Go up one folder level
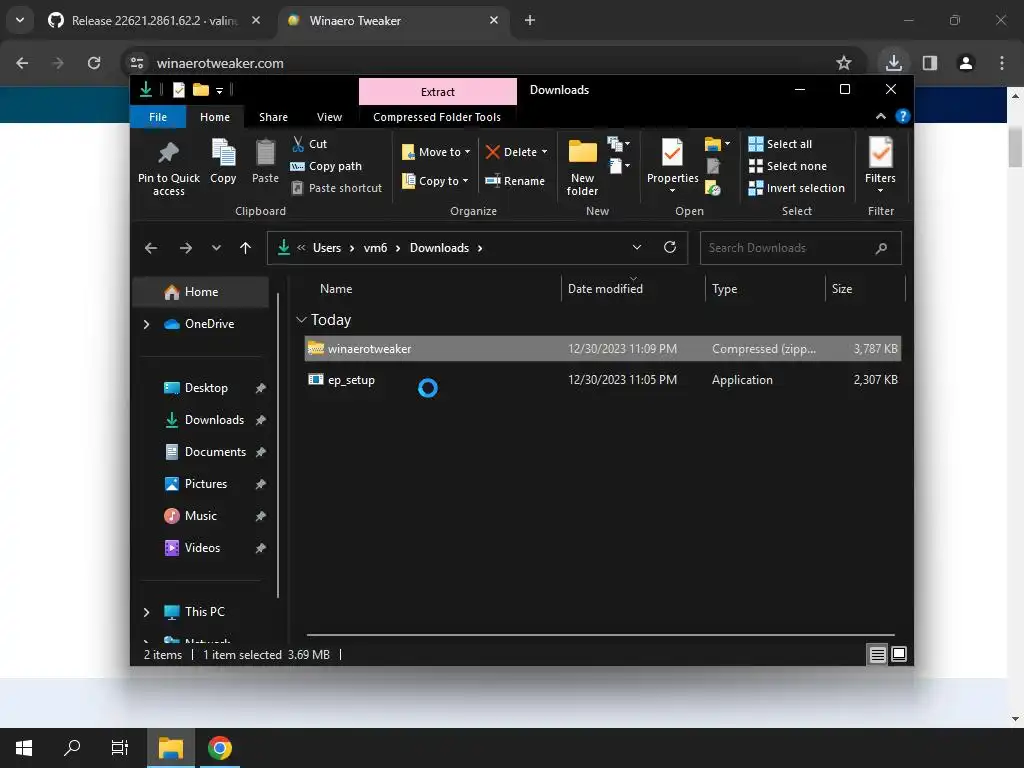The width and height of the screenshot is (1024, 768). point(246,248)
